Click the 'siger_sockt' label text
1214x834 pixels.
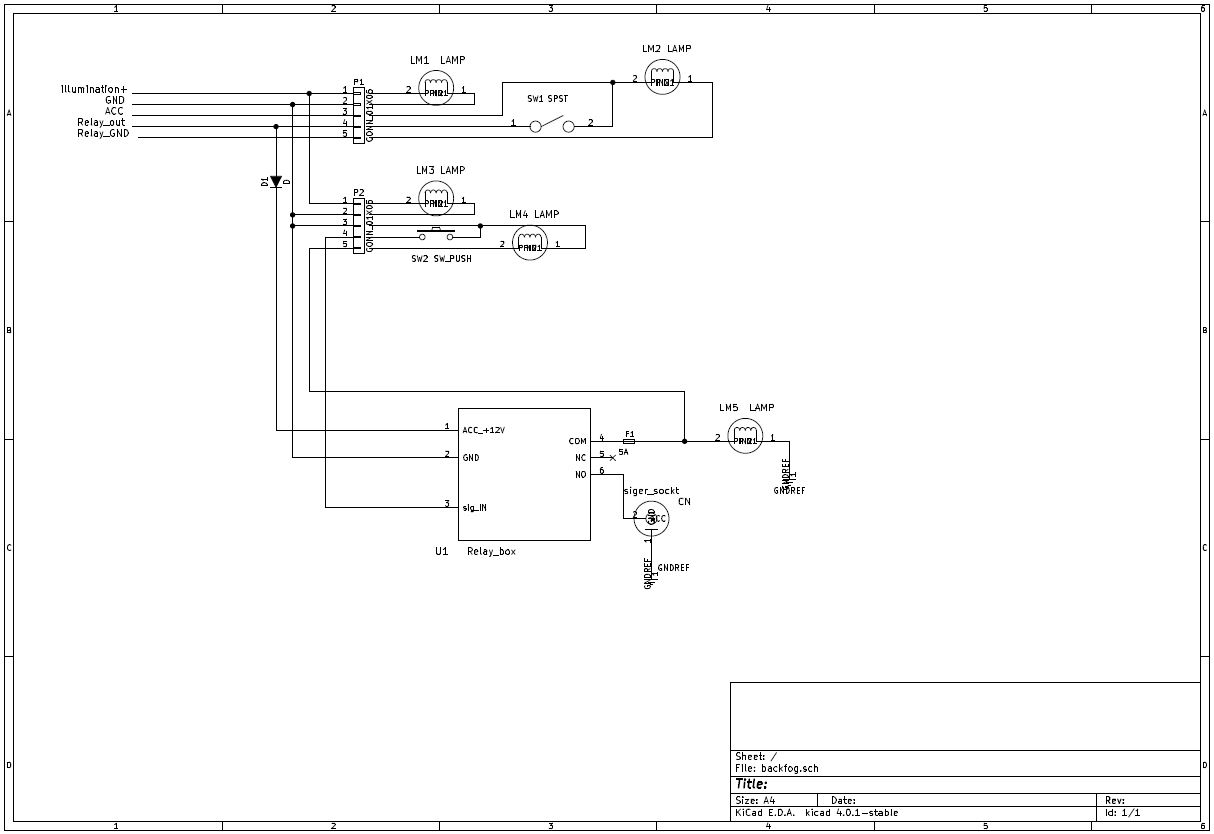tap(651, 491)
